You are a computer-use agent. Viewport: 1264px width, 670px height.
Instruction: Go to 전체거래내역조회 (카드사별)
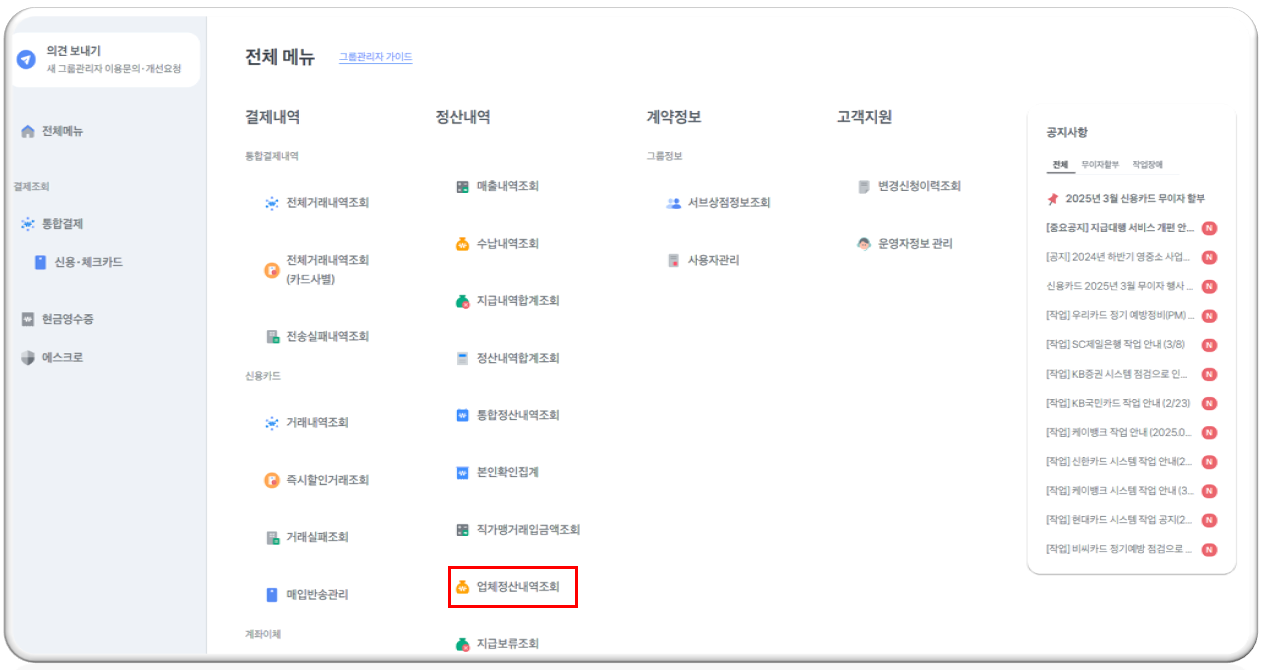coord(327,269)
